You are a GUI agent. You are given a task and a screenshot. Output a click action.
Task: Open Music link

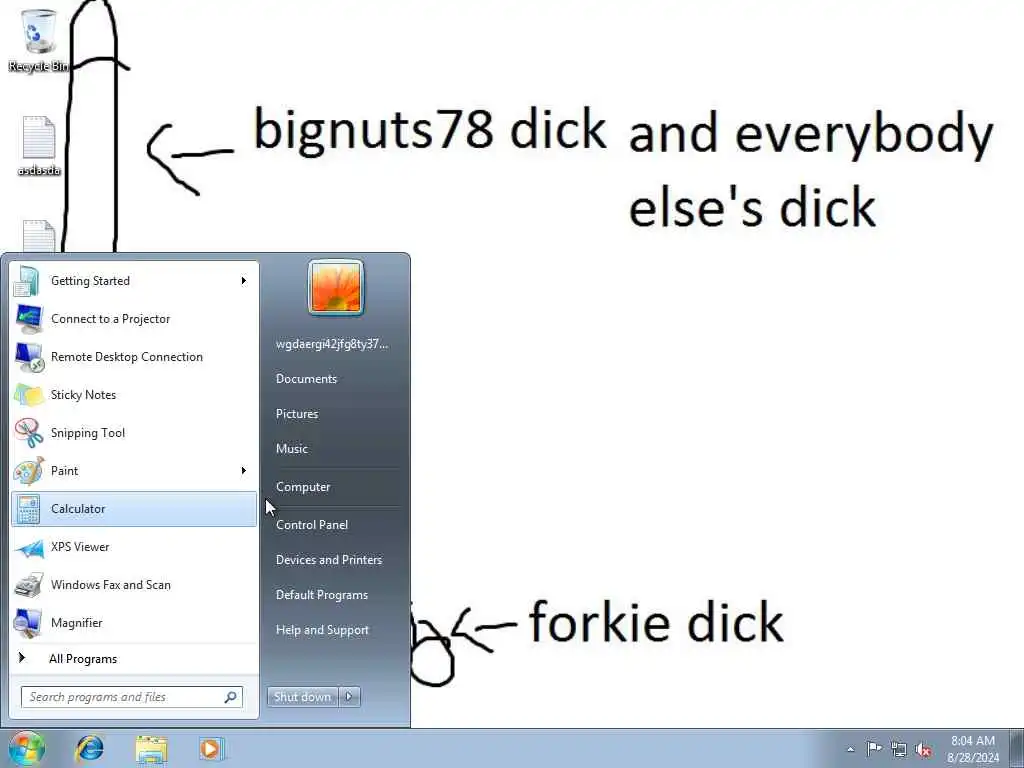(292, 449)
